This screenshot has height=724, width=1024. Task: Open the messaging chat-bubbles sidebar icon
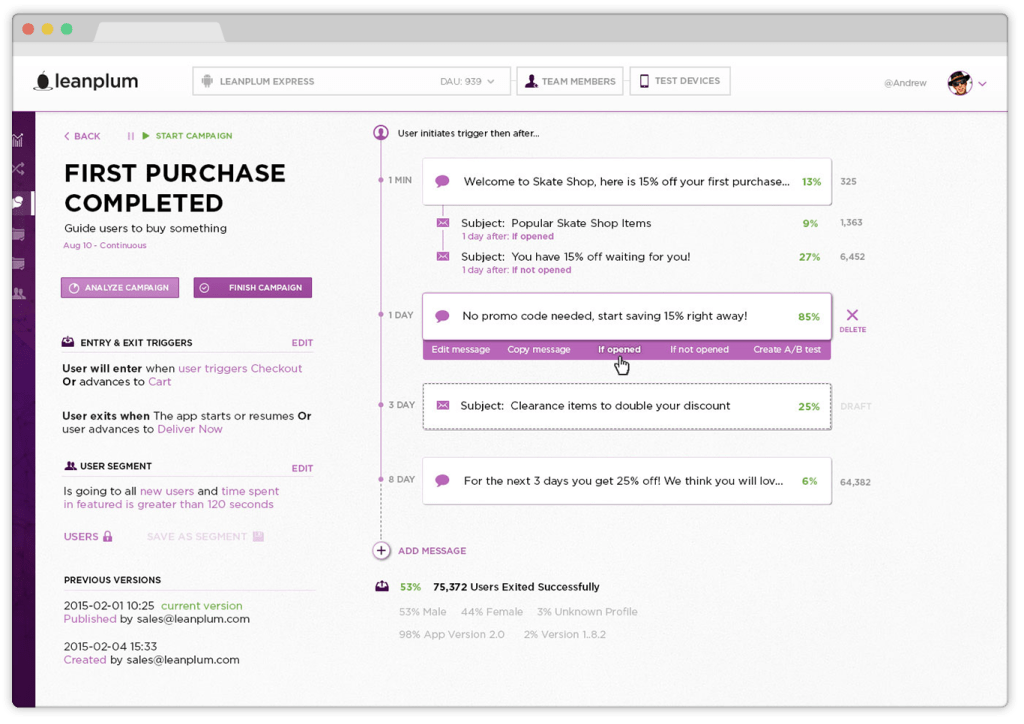(x=17, y=202)
